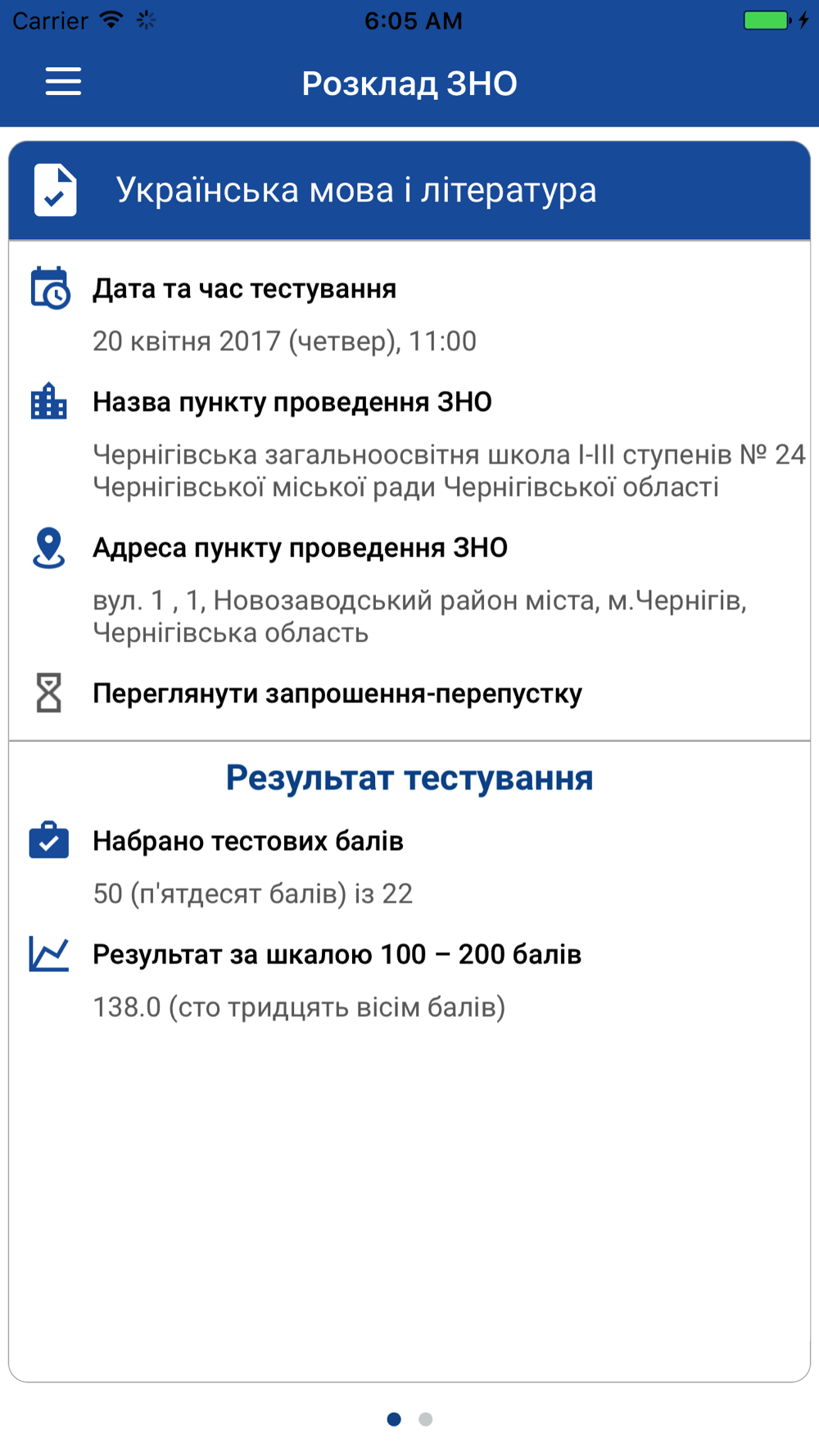
Task: Open Переглянути запрошення-перепустку link
Action: pyautogui.click(x=337, y=694)
